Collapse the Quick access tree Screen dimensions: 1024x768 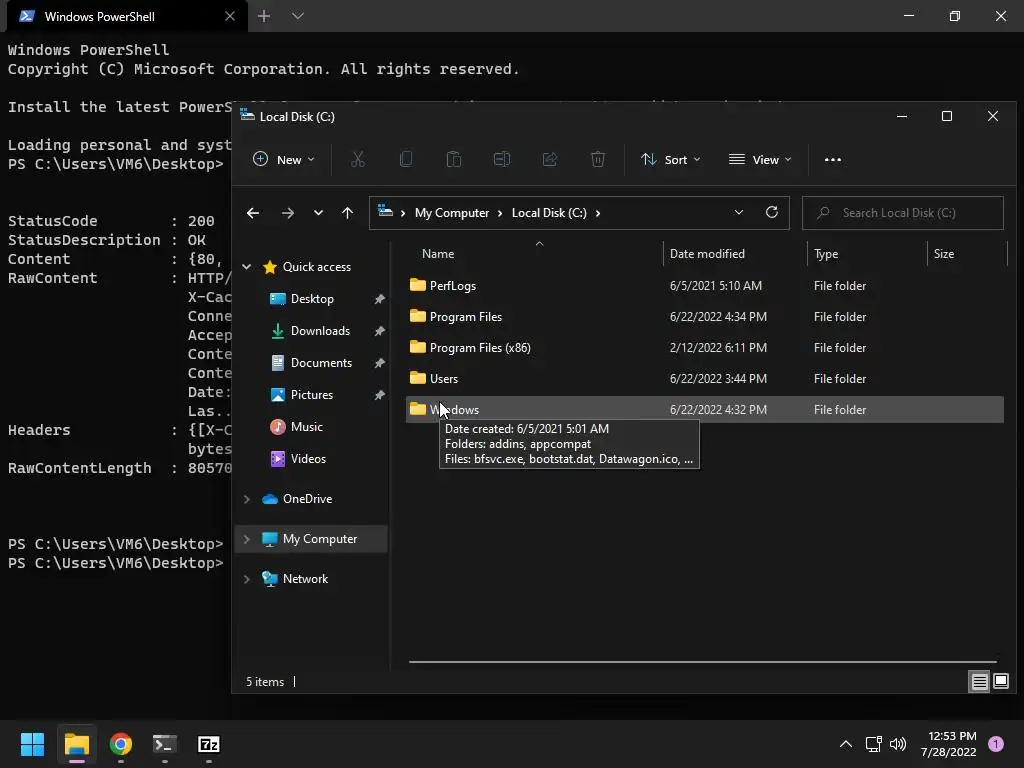tap(247, 266)
